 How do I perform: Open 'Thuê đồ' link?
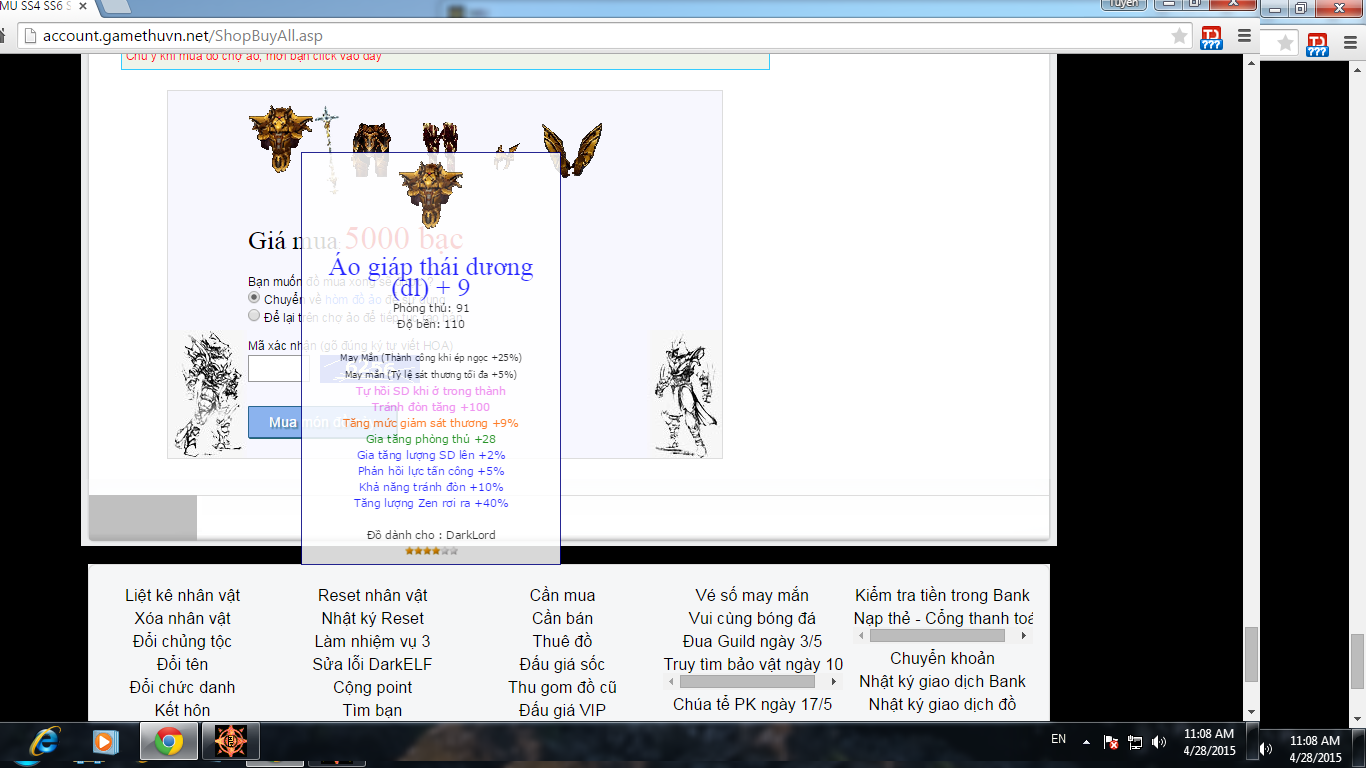[563, 641]
